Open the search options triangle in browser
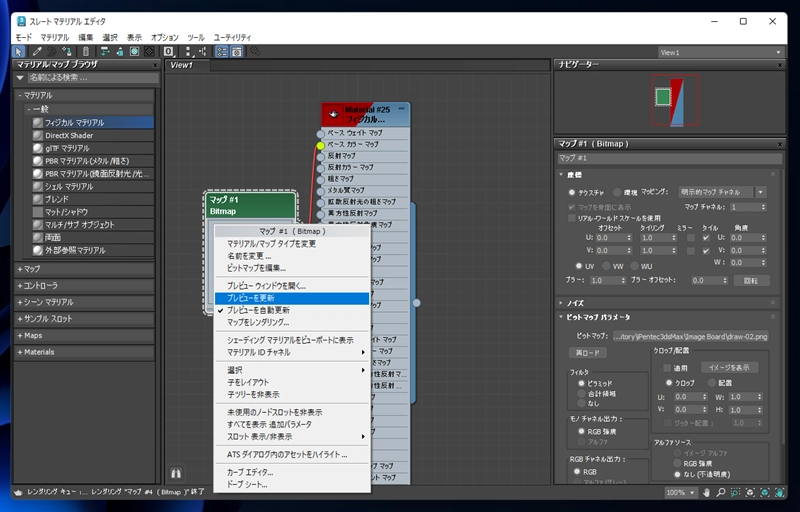Viewport: 800px width, 512px height. 20,78
